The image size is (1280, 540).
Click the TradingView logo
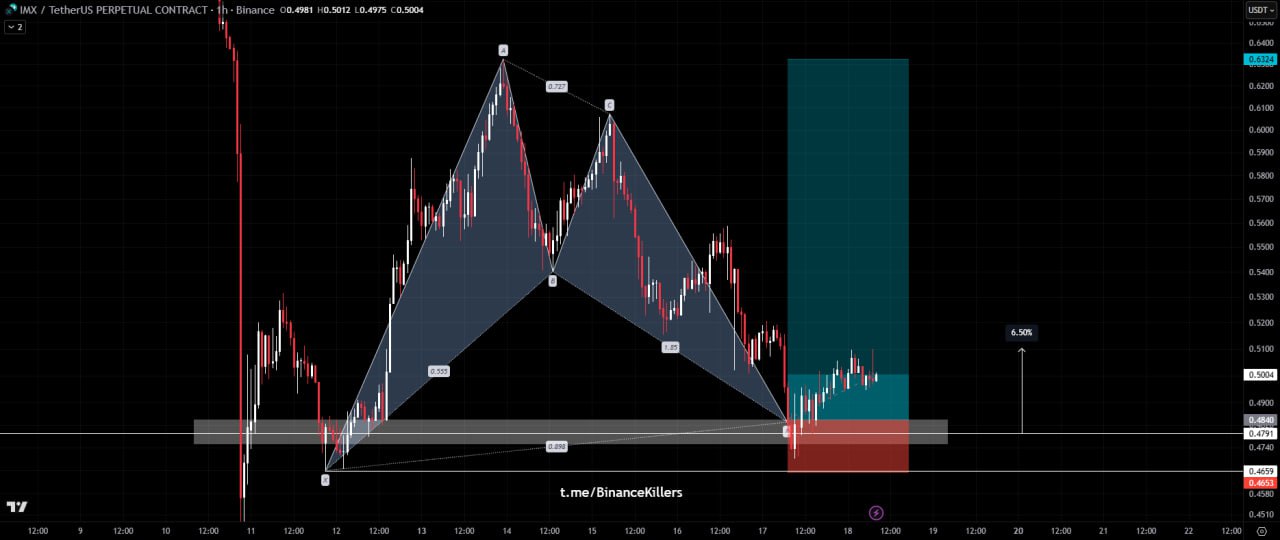pyautogui.click(x=17, y=507)
